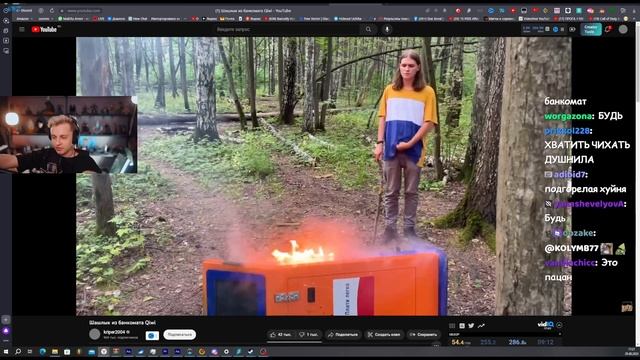Click the Создать клип button
Viewport: 640px width, 360px height.
point(384,335)
